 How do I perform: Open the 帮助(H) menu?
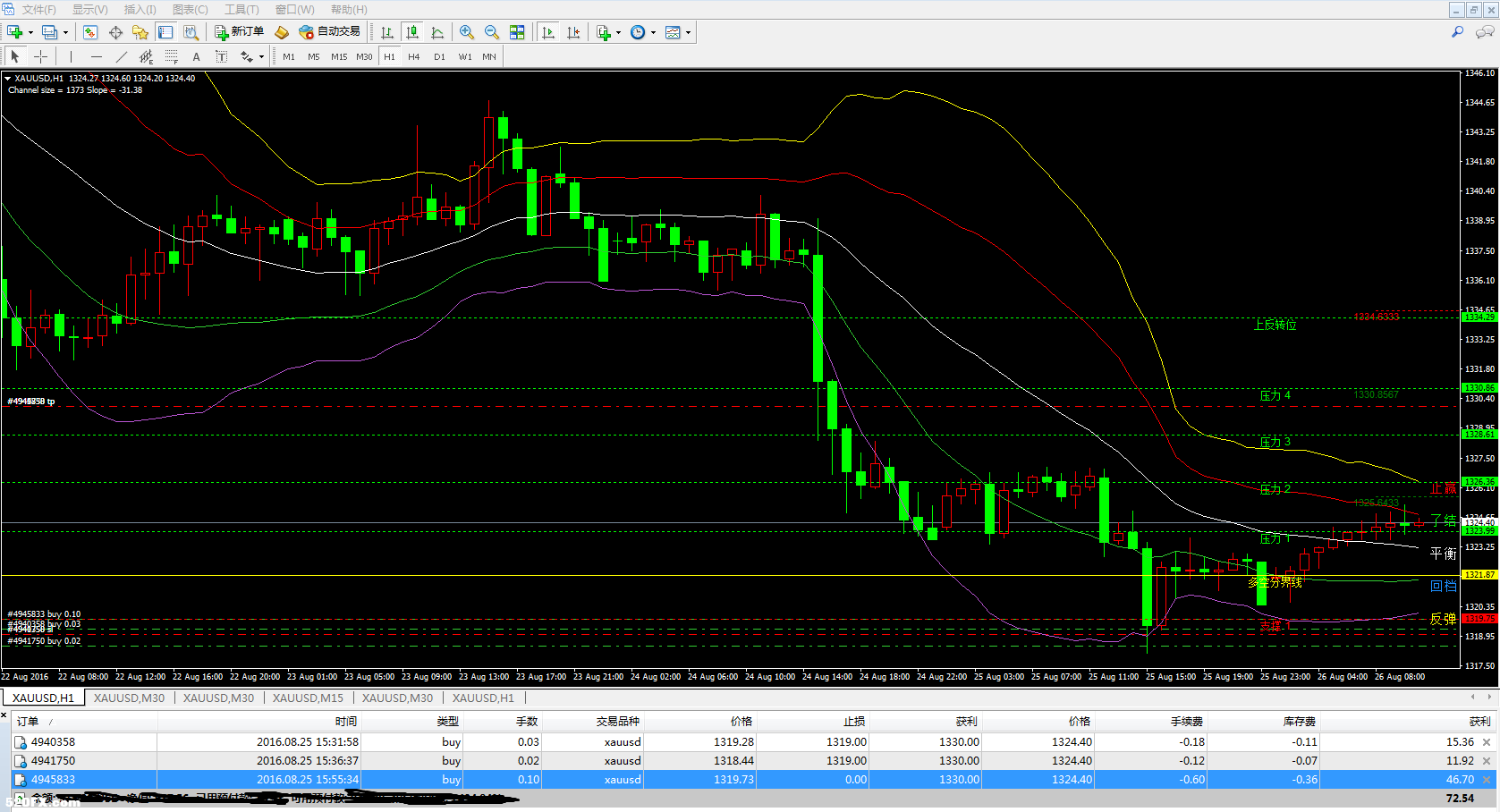tap(349, 9)
